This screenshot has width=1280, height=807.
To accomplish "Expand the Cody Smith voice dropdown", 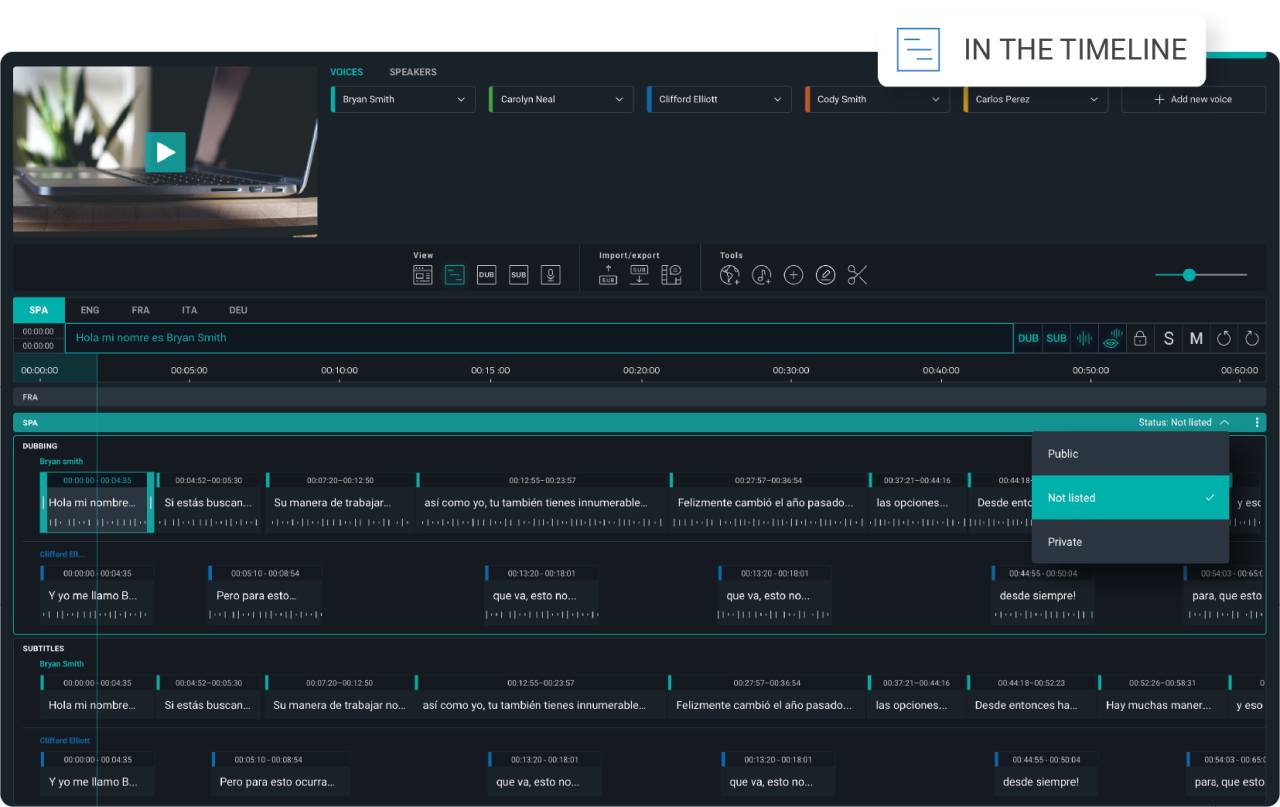I will pos(878,100).
